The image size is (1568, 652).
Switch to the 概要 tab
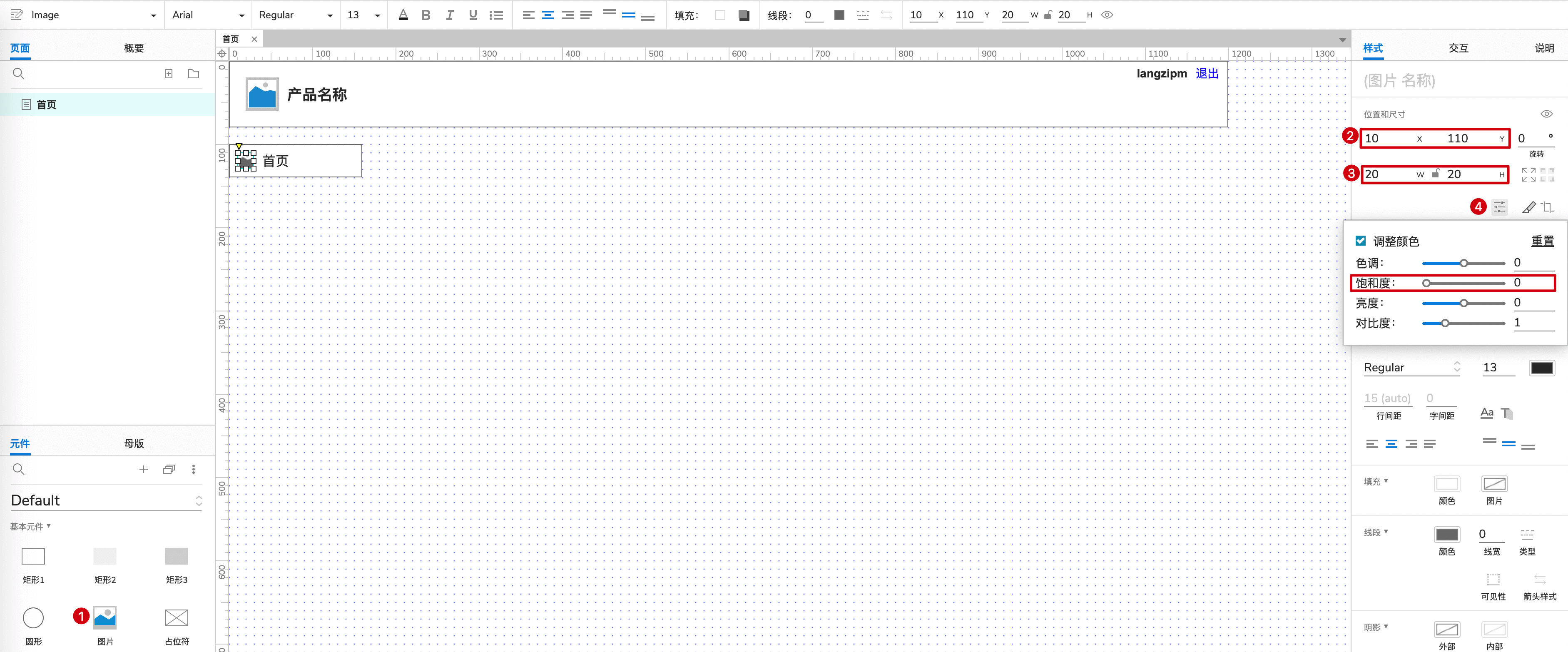point(134,48)
